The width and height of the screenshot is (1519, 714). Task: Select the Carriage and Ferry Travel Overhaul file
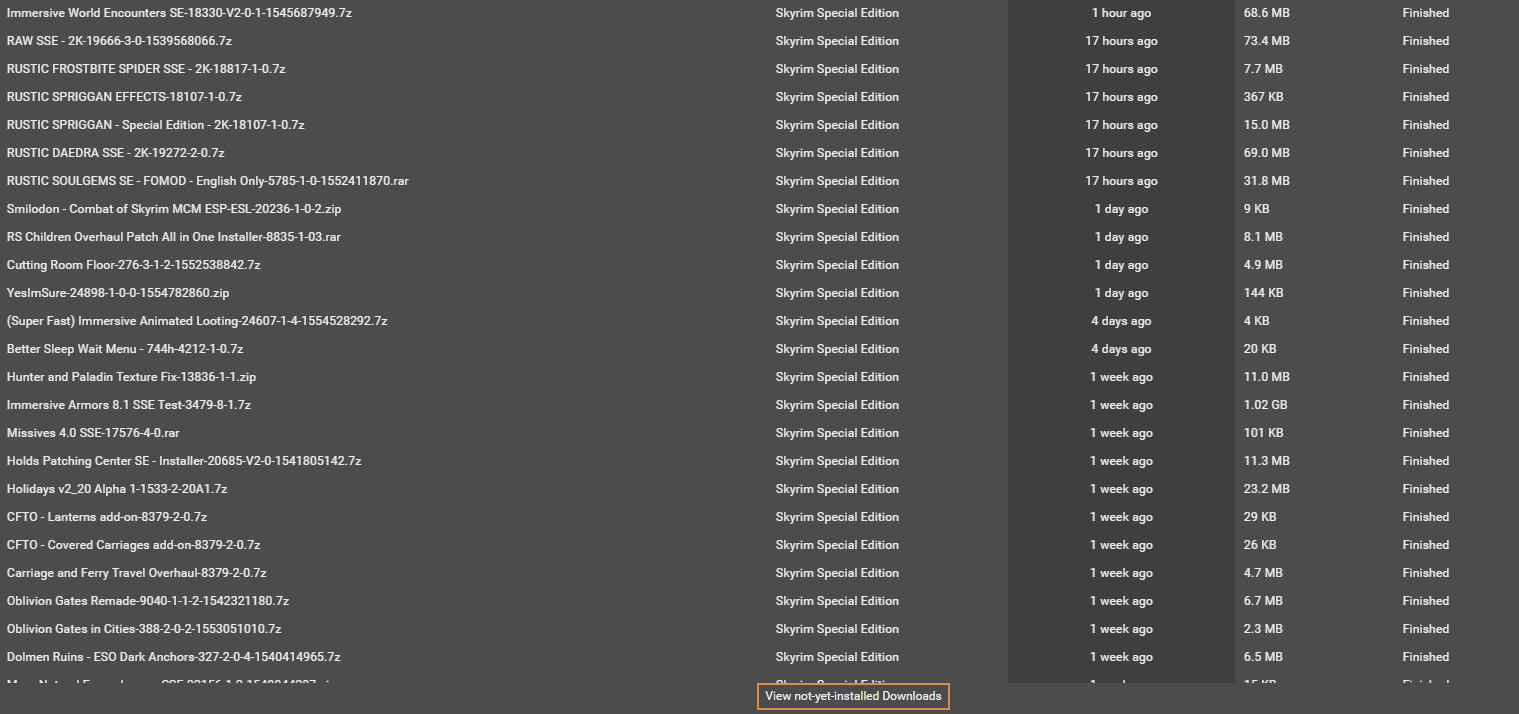(x=136, y=573)
